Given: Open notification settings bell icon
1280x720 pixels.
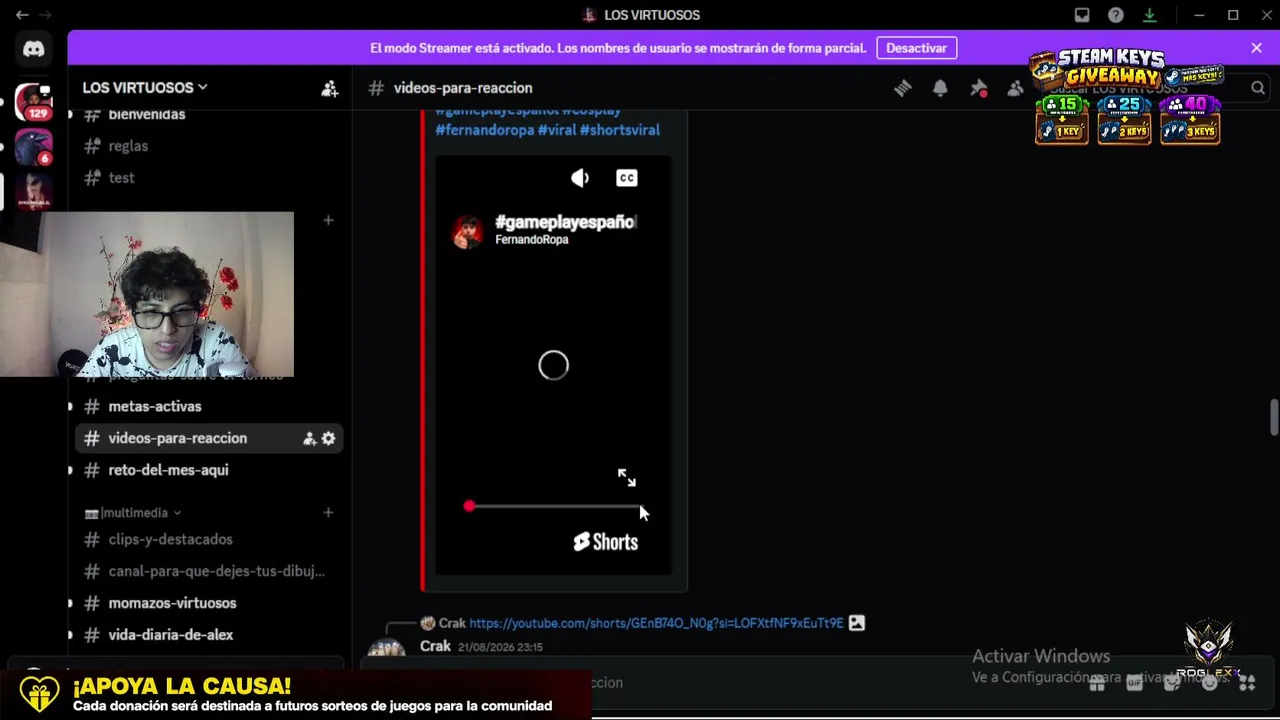Looking at the screenshot, I should coord(940,88).
